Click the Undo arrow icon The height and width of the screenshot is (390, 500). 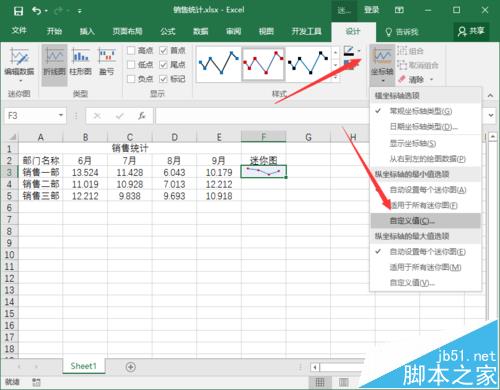tap(36, 11)
